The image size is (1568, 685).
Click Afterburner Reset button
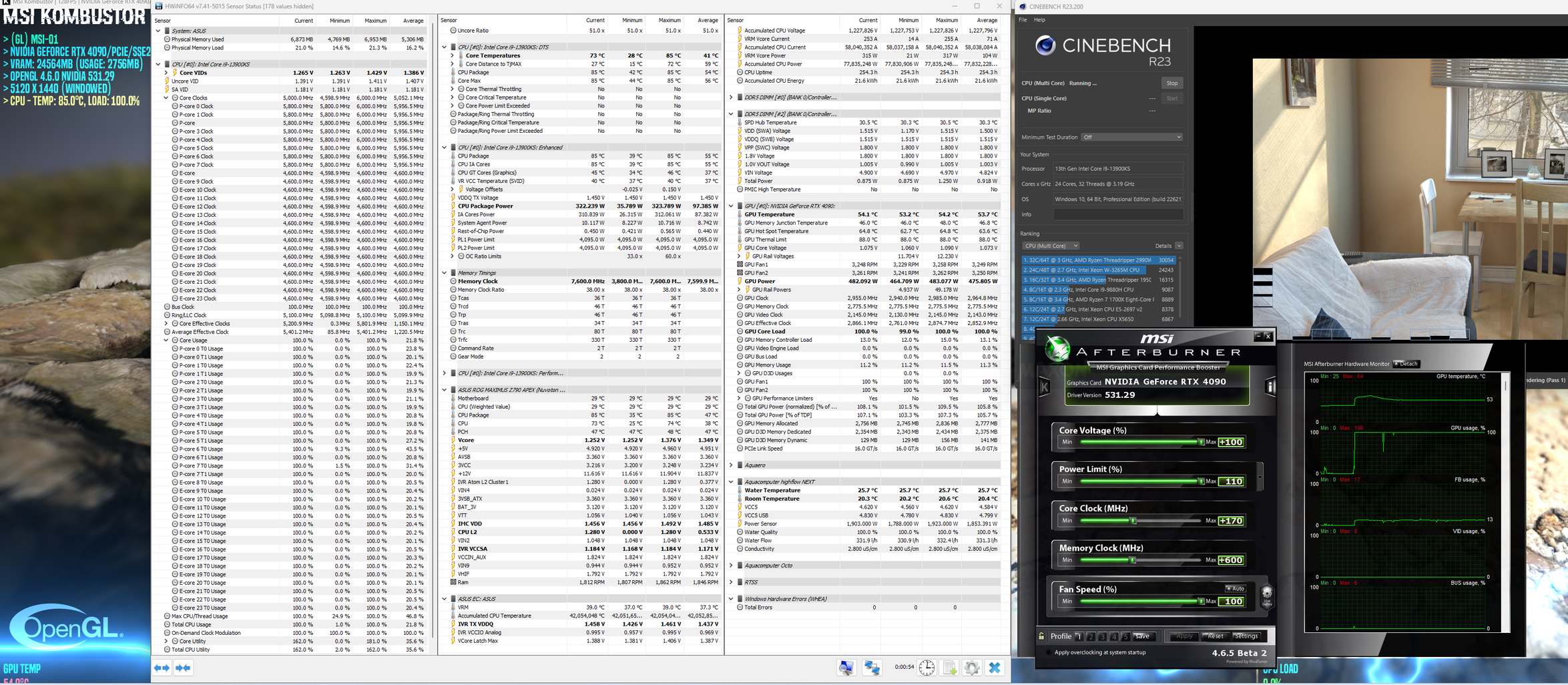[1215, 636]
